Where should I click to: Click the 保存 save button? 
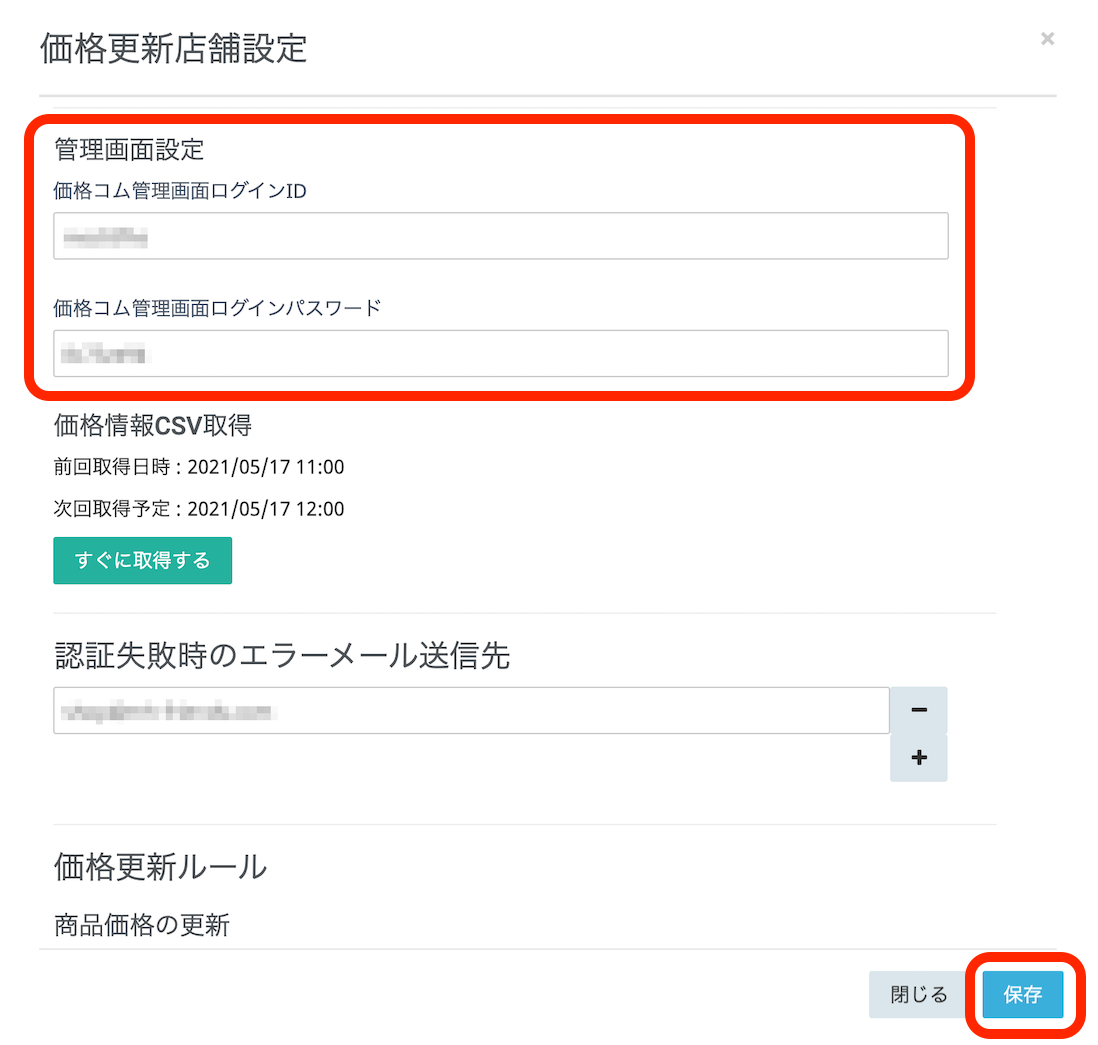[1022, 994]
